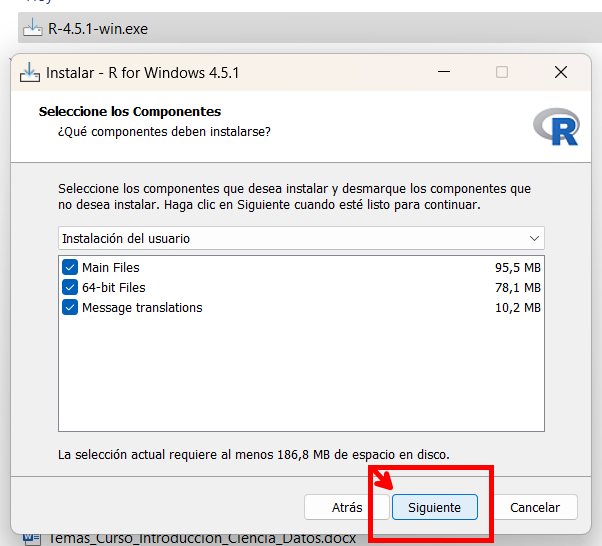Toggle the 64-bit Files checkbox
The image size is (602, 546).
pos(70,287)
